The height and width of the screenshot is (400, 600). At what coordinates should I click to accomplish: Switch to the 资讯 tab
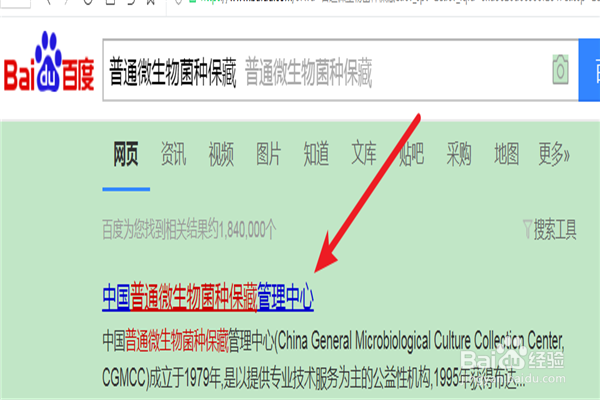[173, 154]
